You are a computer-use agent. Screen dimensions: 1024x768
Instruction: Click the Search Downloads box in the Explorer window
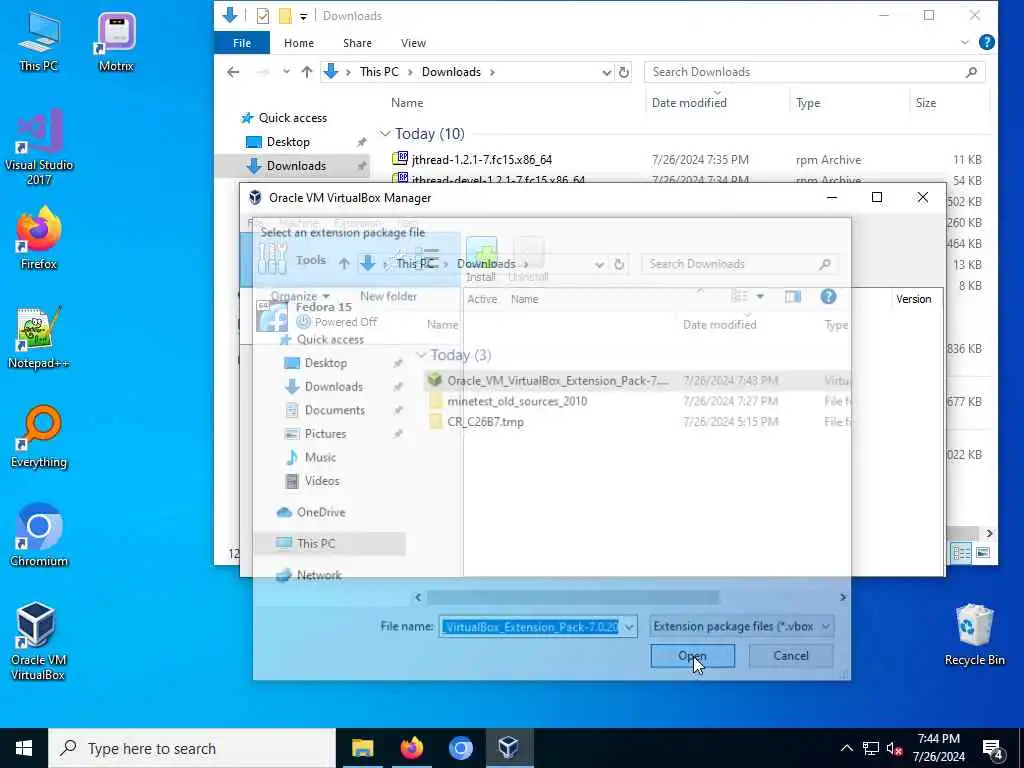click(x=814, y=72)
